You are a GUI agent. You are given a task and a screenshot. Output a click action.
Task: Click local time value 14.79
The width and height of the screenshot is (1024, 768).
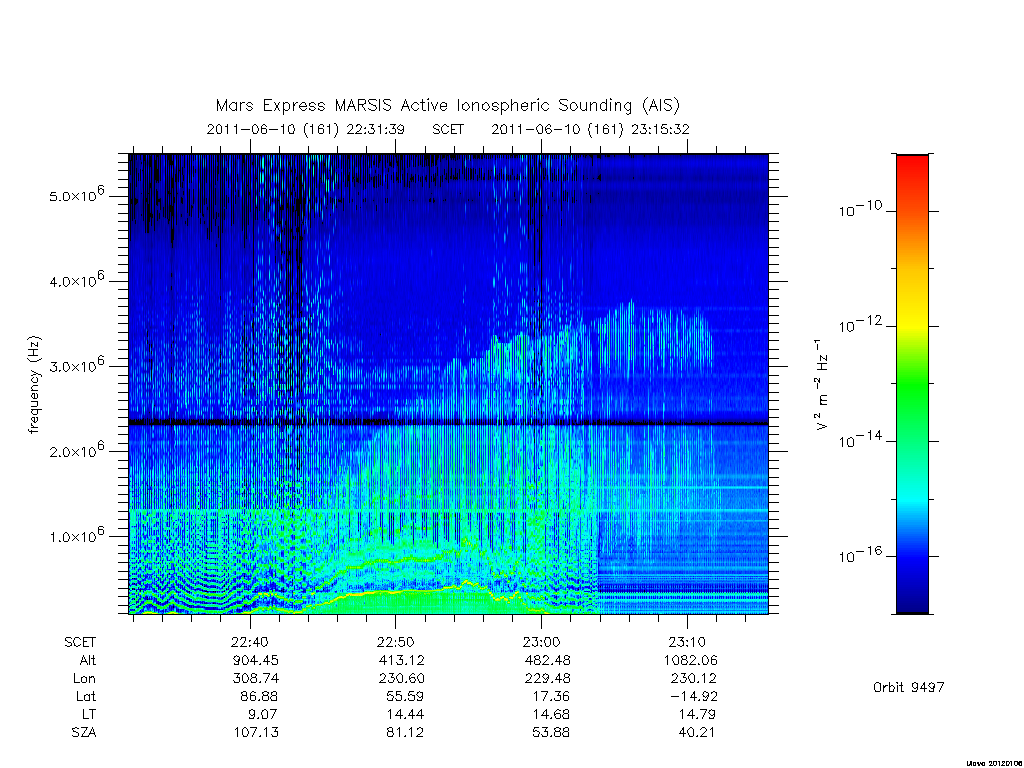point(697,714)
